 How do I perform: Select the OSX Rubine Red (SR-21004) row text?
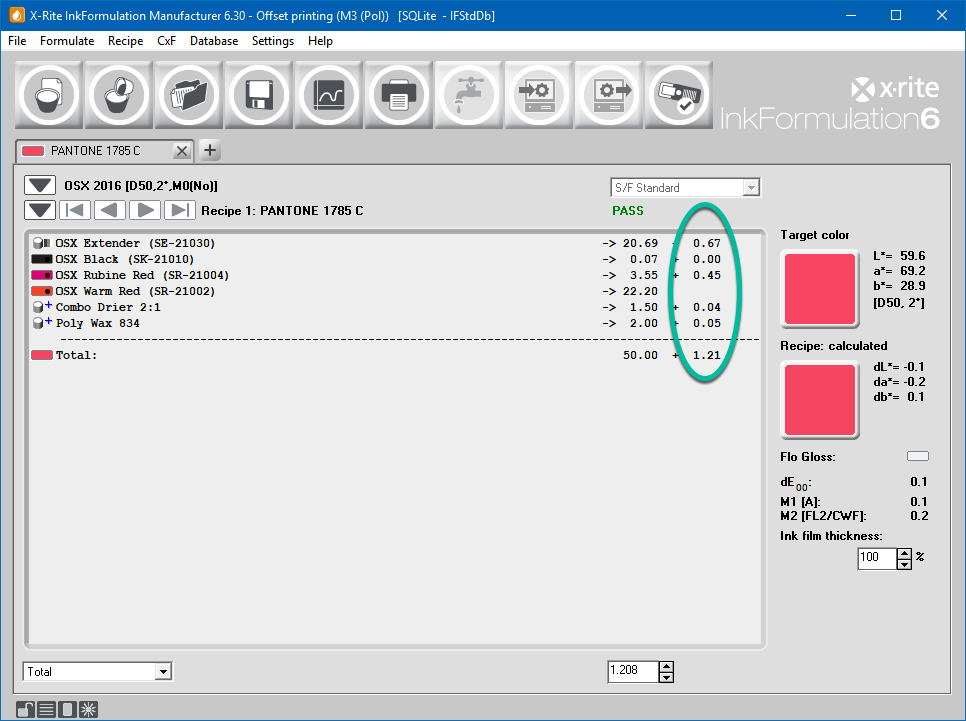click(x=142, y=275)
